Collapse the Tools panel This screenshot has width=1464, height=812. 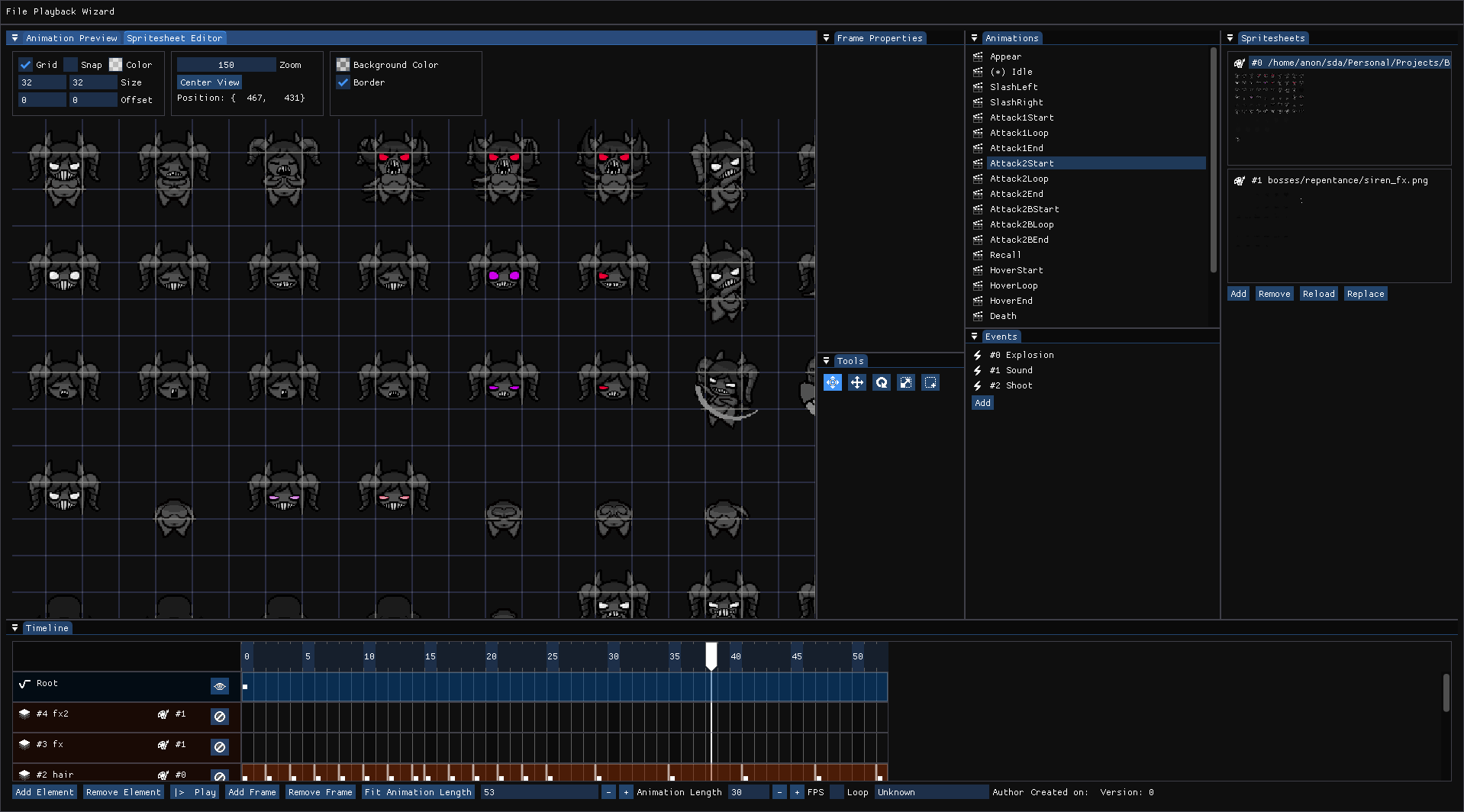click(x=826, y=361)
